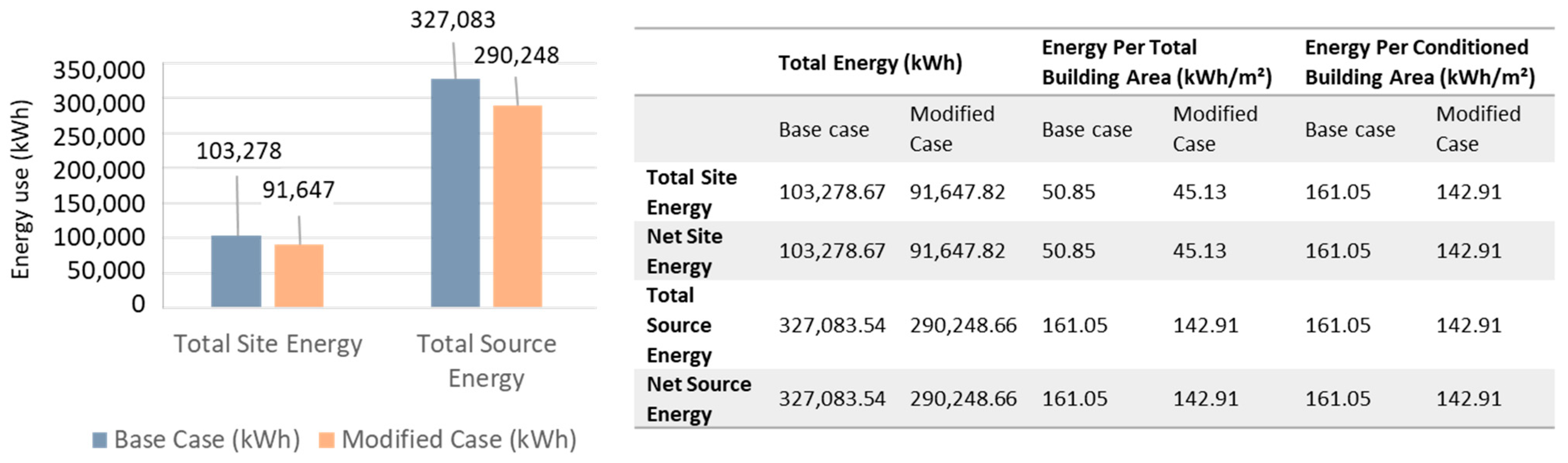Click the Modified Case (kWh) legend text

point(459,439)
